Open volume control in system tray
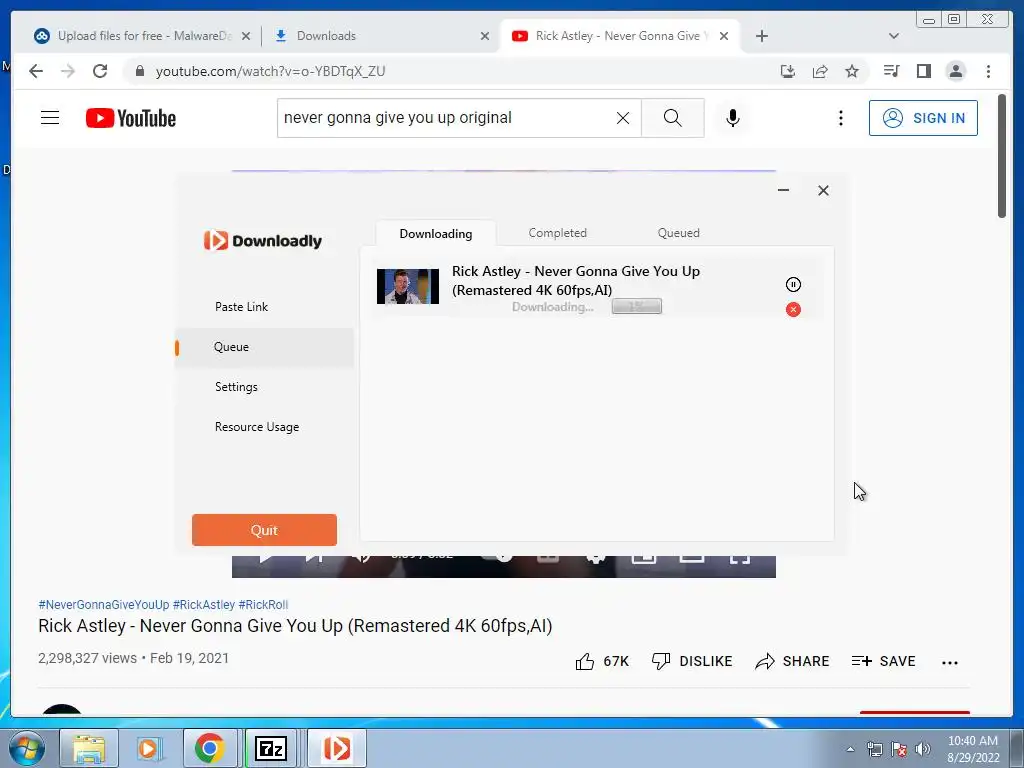 pos(923,749)
